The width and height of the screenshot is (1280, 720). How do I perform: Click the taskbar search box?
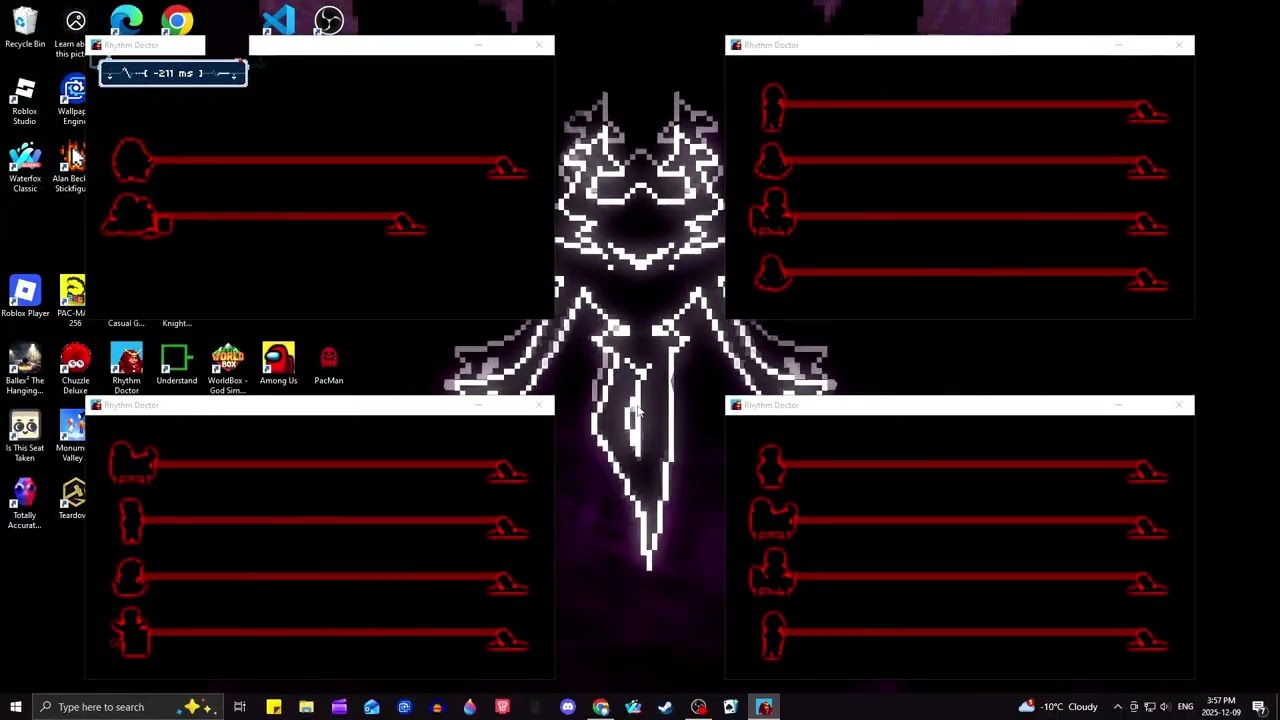coord(126,707)
